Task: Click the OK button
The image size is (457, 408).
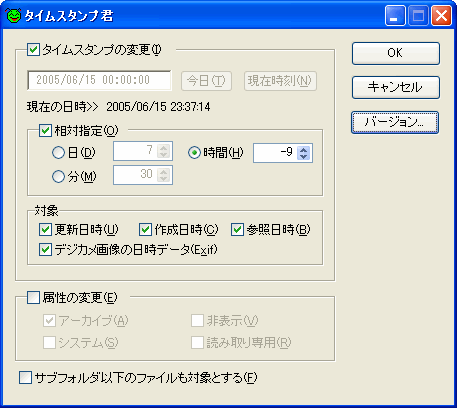Action: click(x=396, y=53)
